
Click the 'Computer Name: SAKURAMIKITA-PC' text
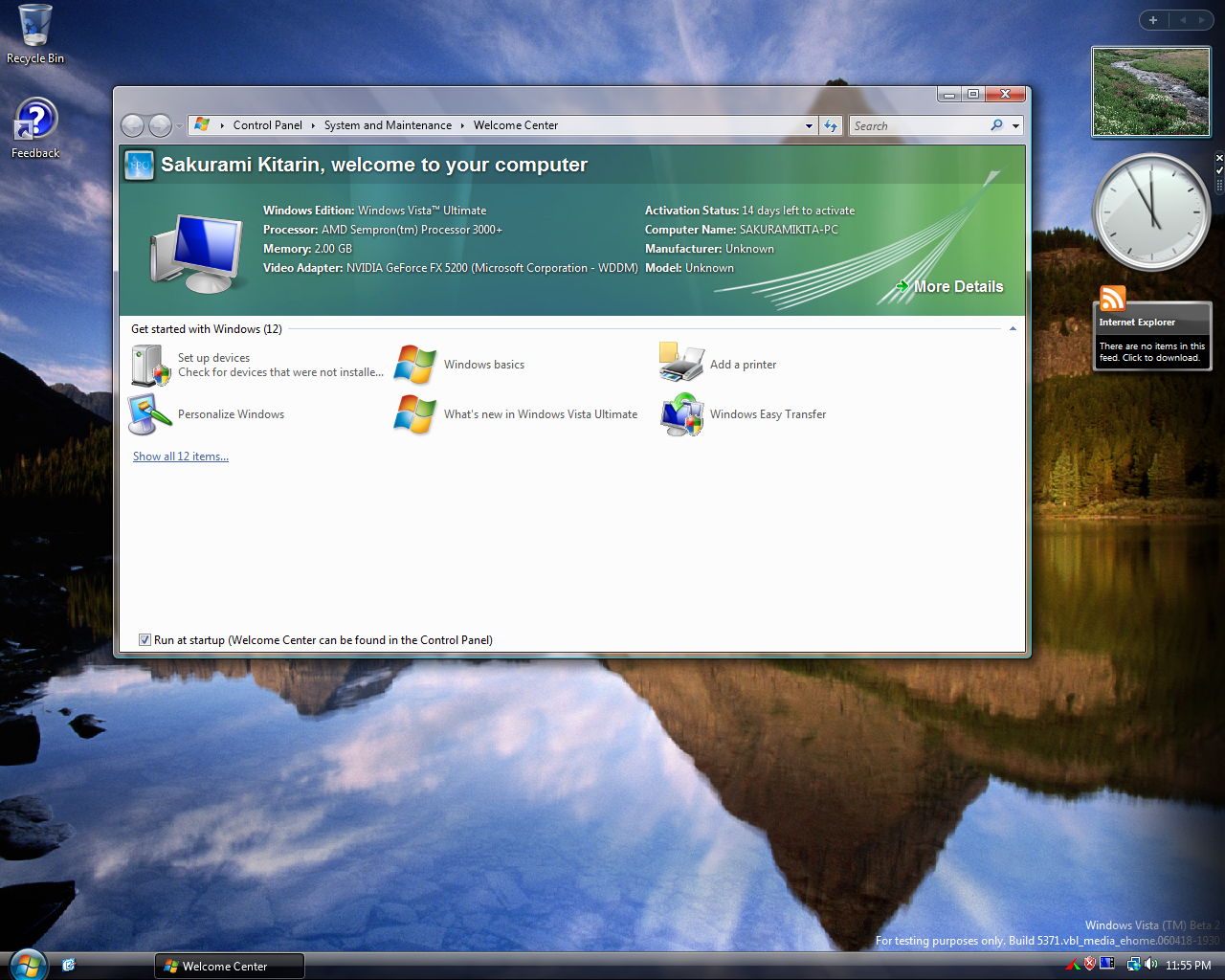[742, 230]
